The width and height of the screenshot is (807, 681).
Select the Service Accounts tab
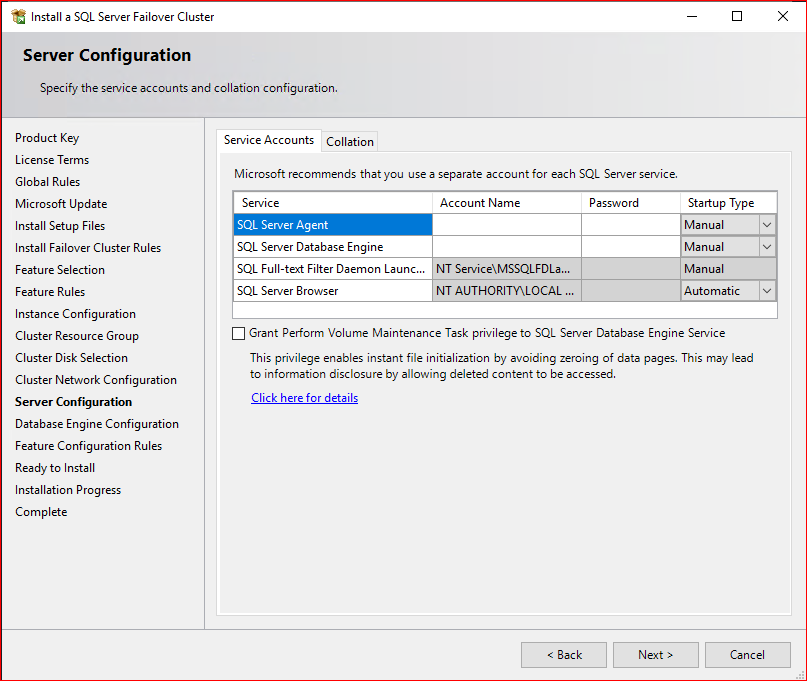tap(269, 140)
